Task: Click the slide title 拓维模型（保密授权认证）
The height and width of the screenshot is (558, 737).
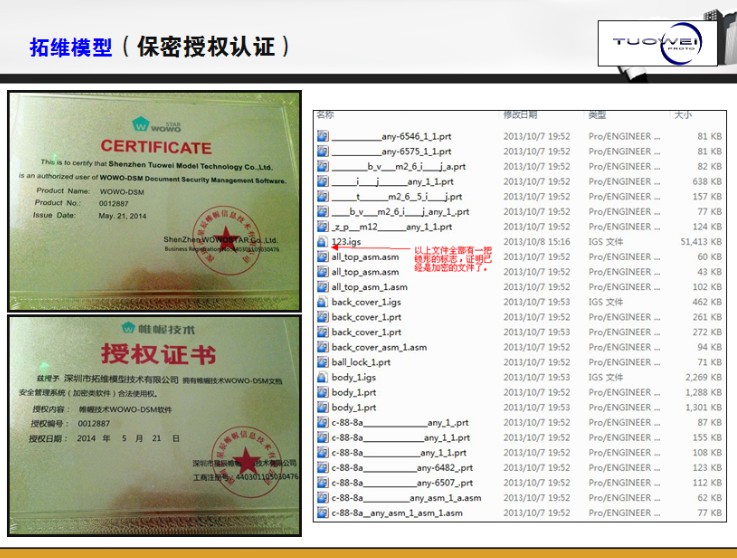Action: click(160, 46)
